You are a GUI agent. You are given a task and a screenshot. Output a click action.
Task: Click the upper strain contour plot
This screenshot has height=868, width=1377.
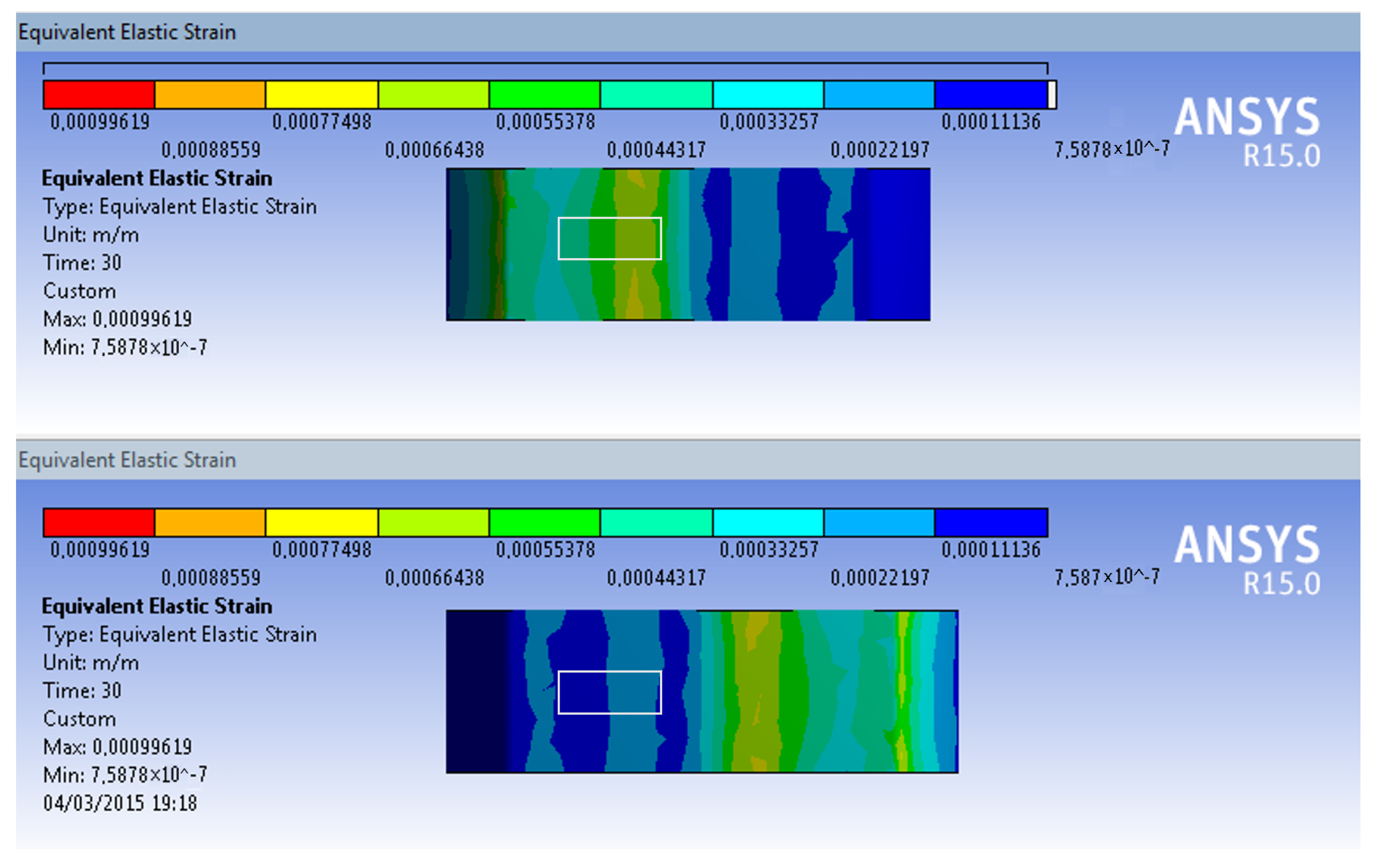click(x=688, y=244)
